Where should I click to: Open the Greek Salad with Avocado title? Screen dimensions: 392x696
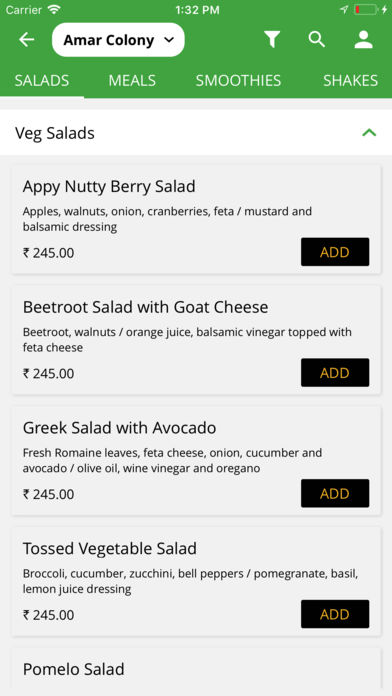coord(119,428)
